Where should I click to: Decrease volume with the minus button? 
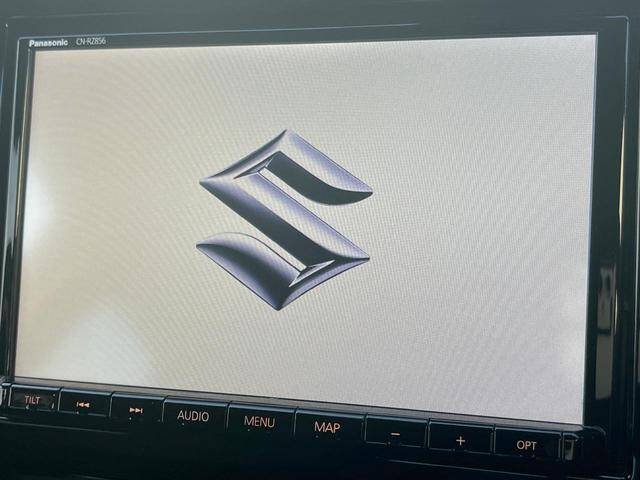click(x=395, y=433)
